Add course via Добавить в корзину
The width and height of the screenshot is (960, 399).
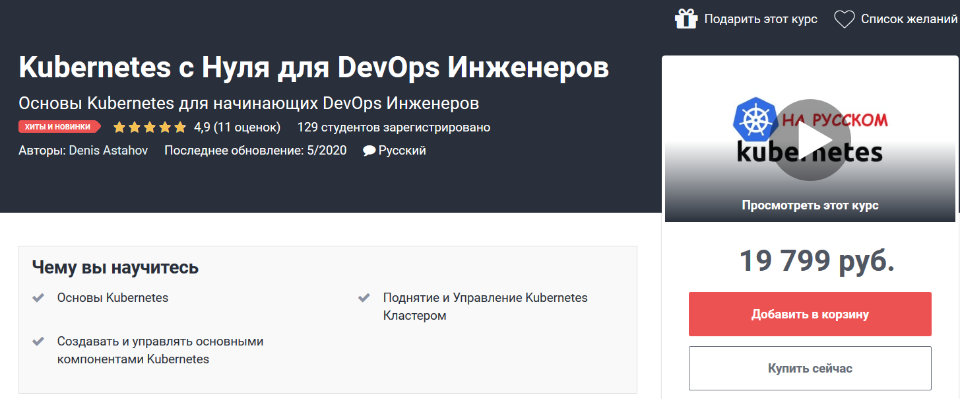click(x=810, y=314)
